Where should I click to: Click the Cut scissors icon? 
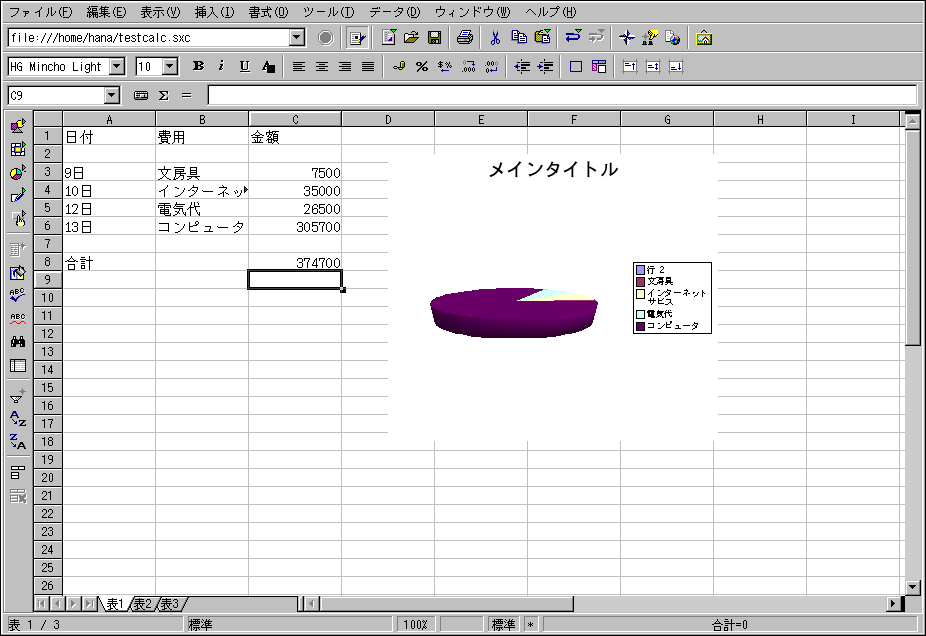pyautogui.click(x=494, y=38)
